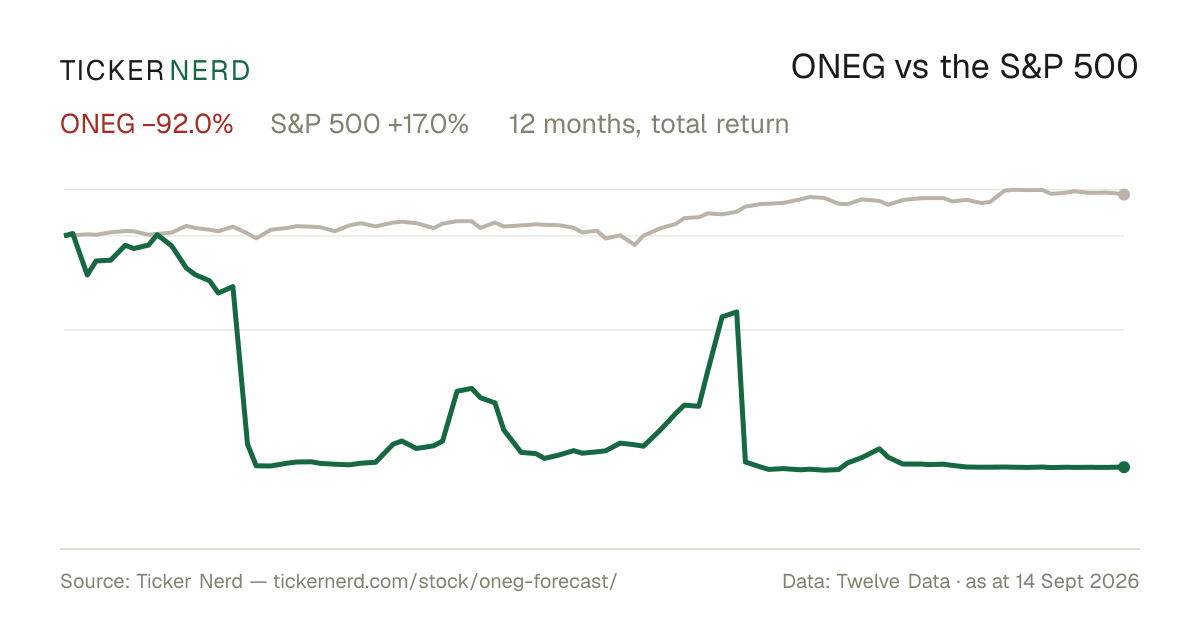Select the gray S&P 500 endpoint dot
Viewport: 1200px width, 630px height.
point(1124,194)
